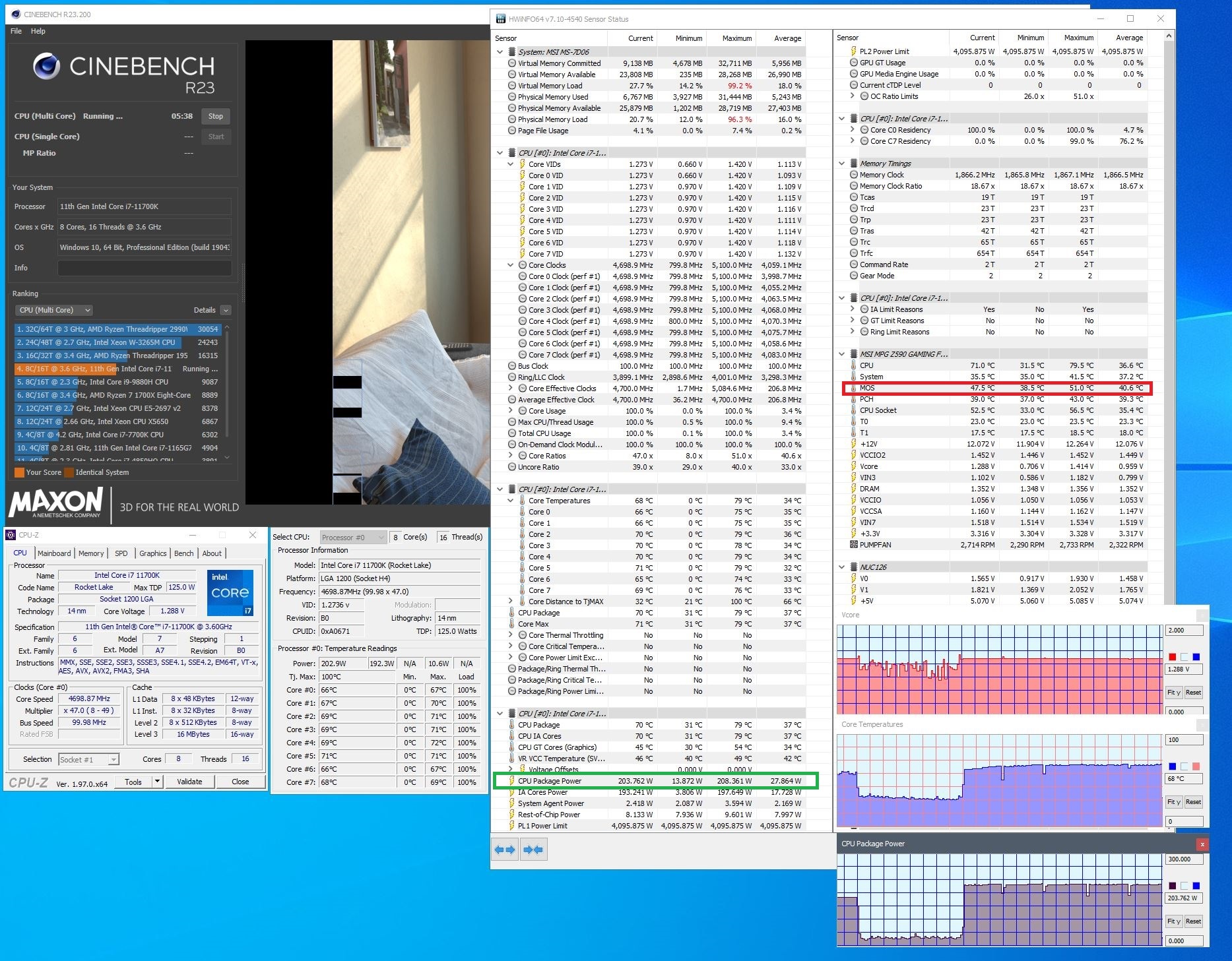Click the Cinebench sphere logo
1232x961 pixels.
coord(47,66)
